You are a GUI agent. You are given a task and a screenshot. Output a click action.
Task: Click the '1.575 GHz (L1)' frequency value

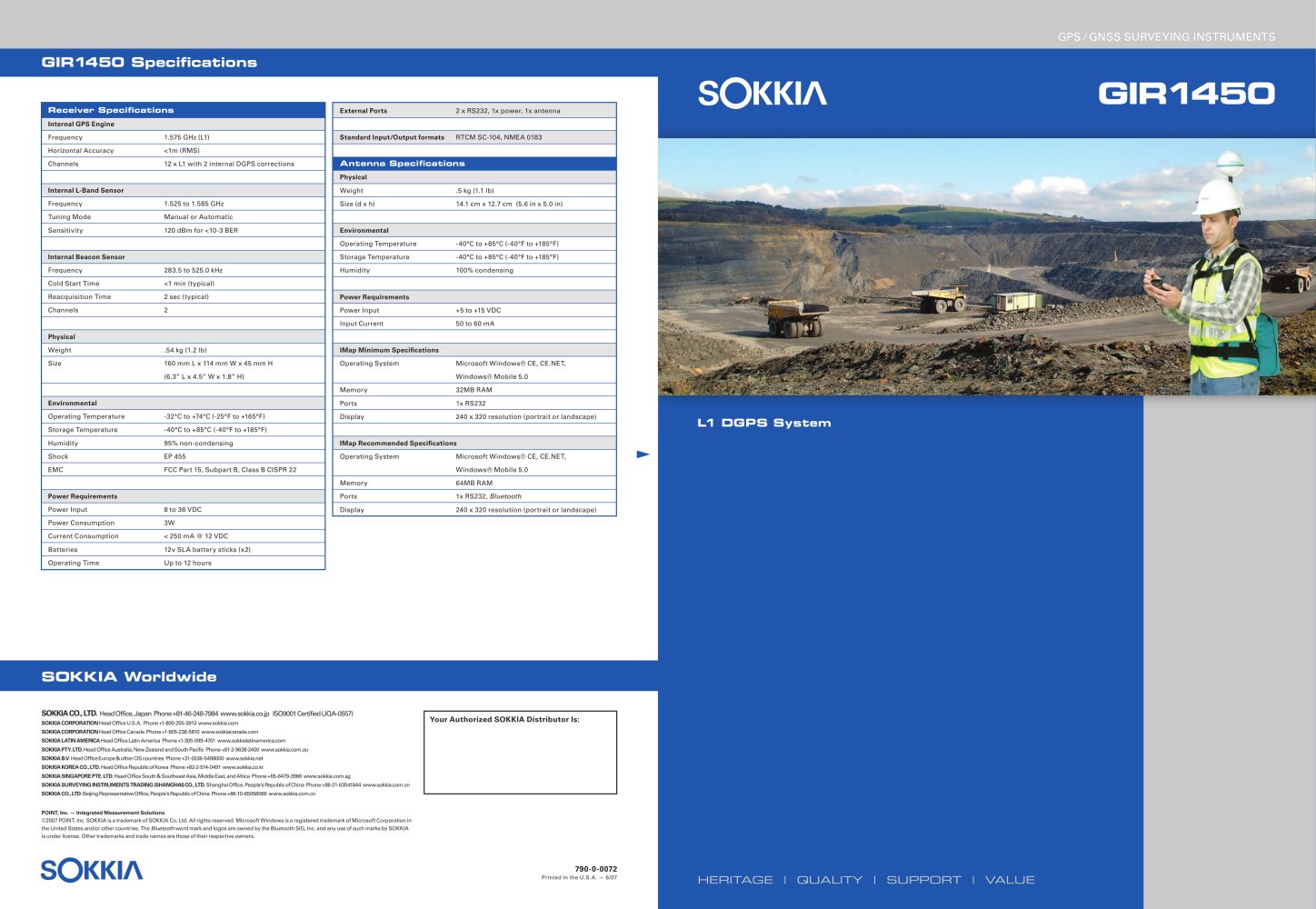pyautogui.click(x=186, y=137)
